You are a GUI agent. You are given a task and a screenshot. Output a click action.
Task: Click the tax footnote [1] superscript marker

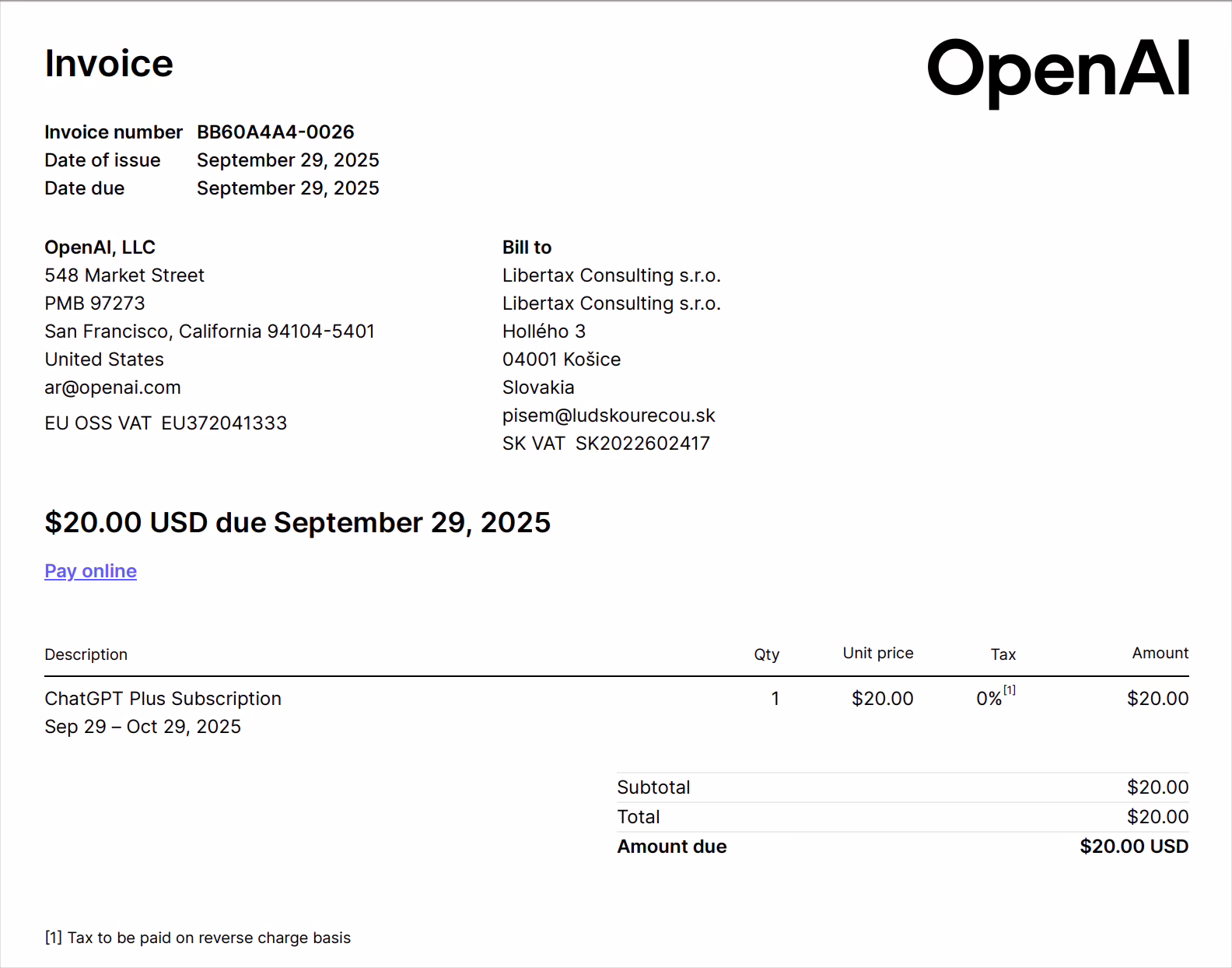coord(1010,690)
